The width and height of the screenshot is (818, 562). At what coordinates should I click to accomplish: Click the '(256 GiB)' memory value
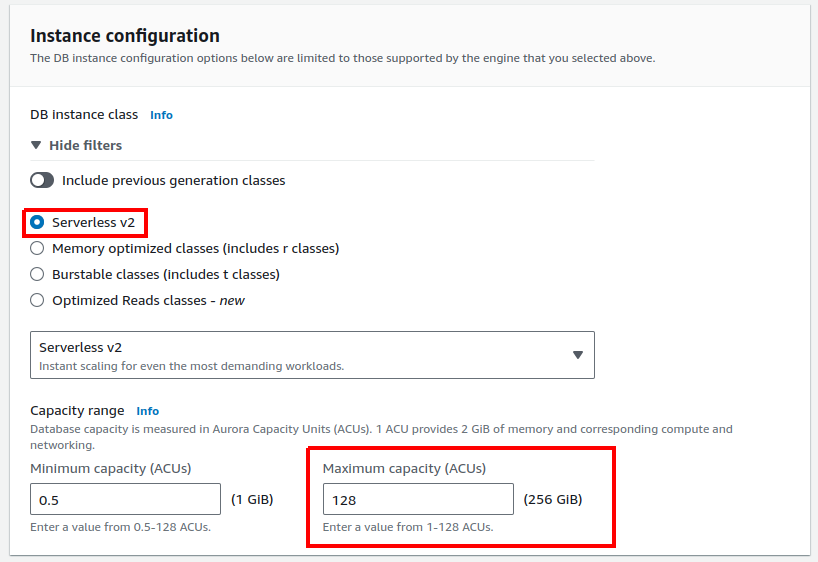(553, 499)
